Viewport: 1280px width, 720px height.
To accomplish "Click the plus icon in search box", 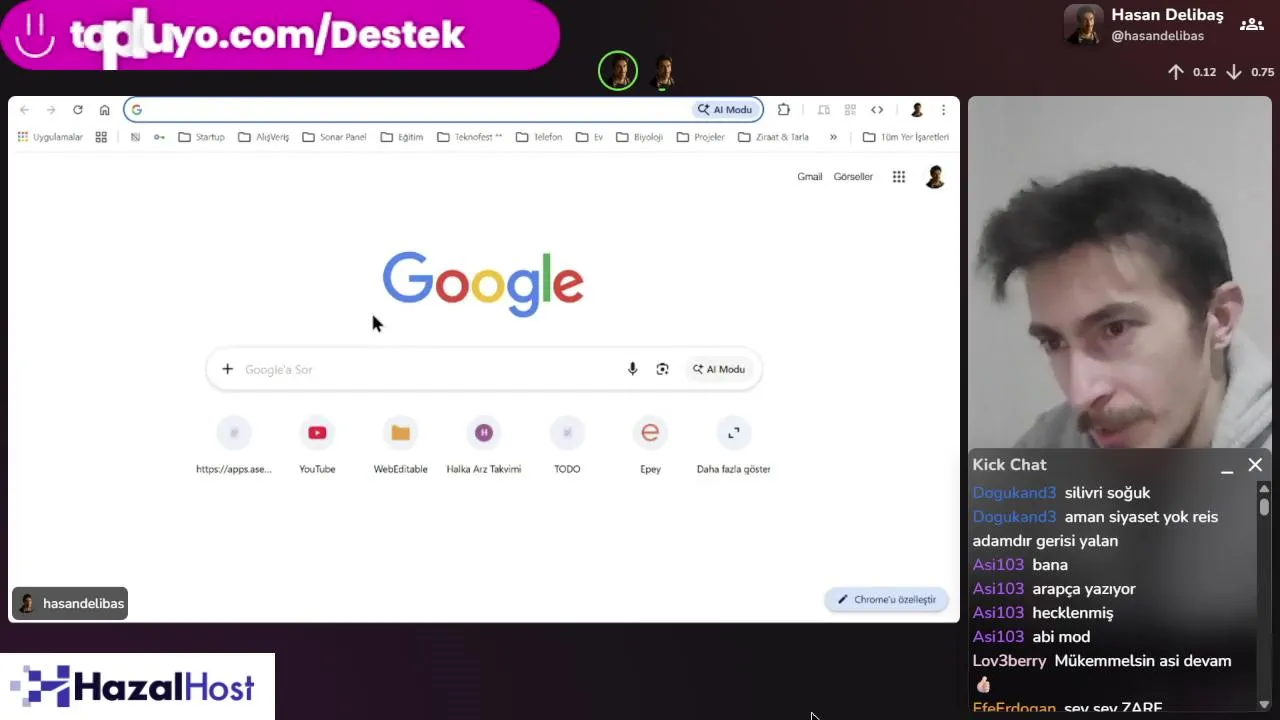I will (x=227, y=369).
